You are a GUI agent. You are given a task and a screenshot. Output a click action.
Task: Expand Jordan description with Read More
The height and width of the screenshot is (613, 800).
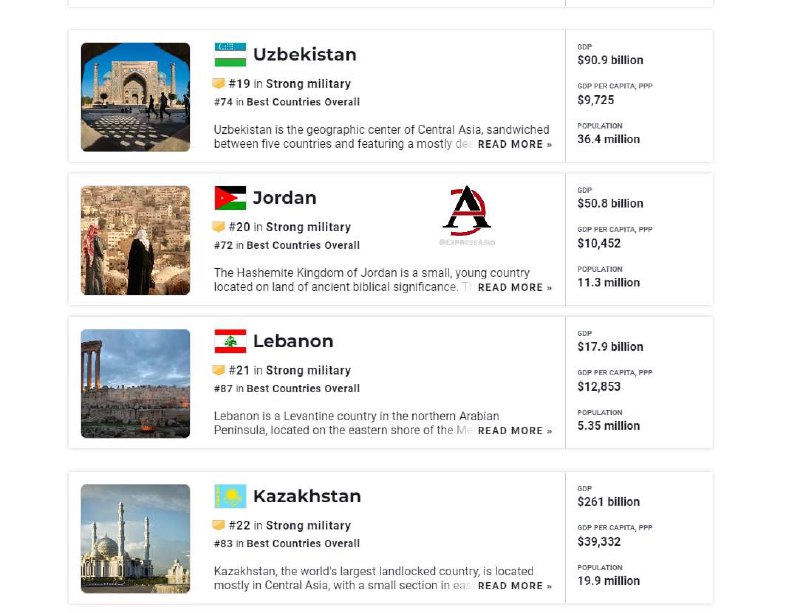515,288
